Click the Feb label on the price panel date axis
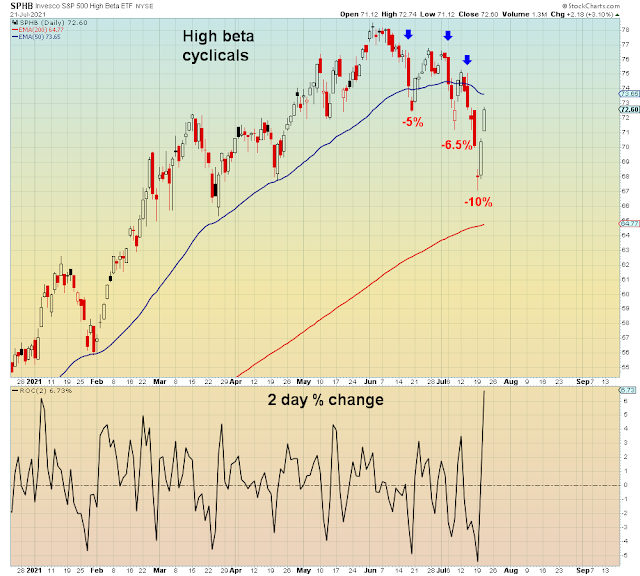 coord(96,382)
